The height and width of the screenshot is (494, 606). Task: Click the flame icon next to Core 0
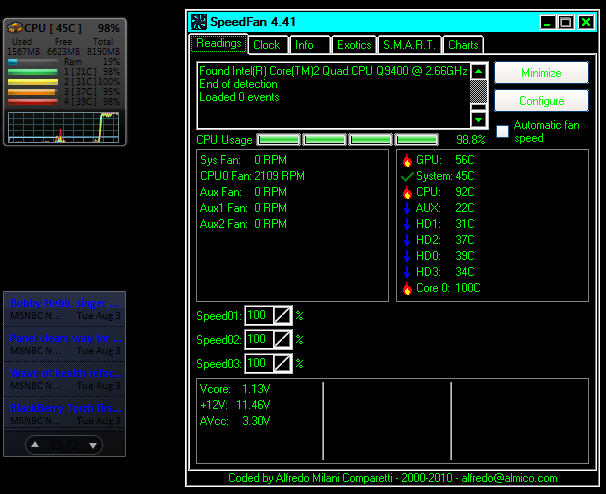[x=407, y=288]
